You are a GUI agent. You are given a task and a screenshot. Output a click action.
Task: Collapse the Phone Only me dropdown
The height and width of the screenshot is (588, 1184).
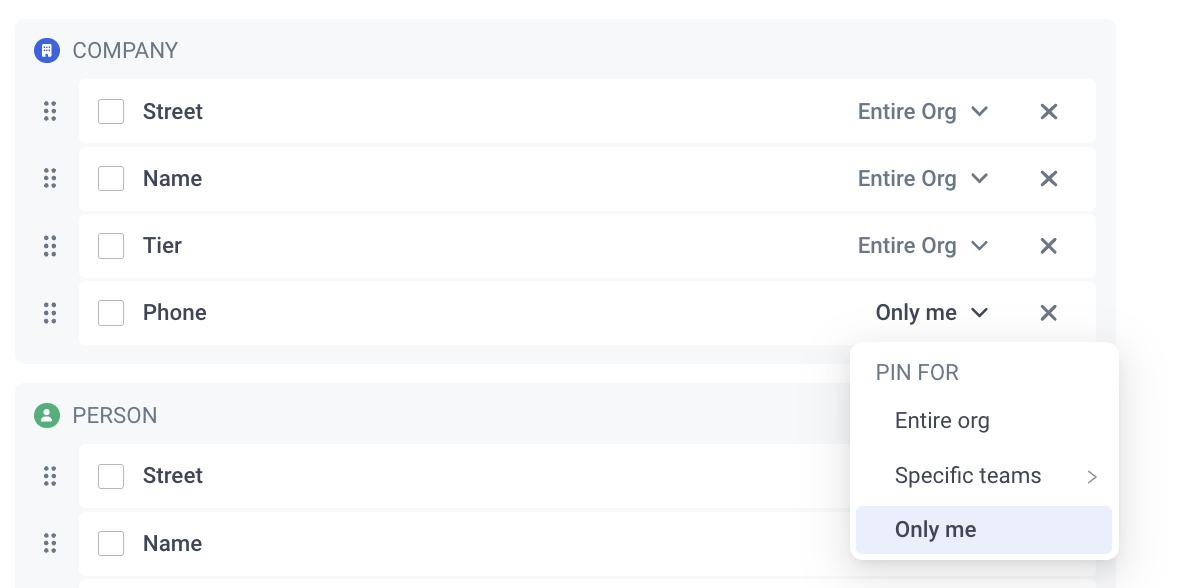(x=932, y=313)
